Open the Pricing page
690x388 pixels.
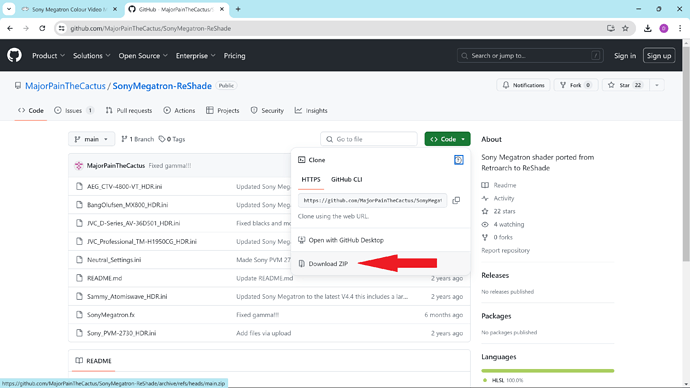pos(235,56)
